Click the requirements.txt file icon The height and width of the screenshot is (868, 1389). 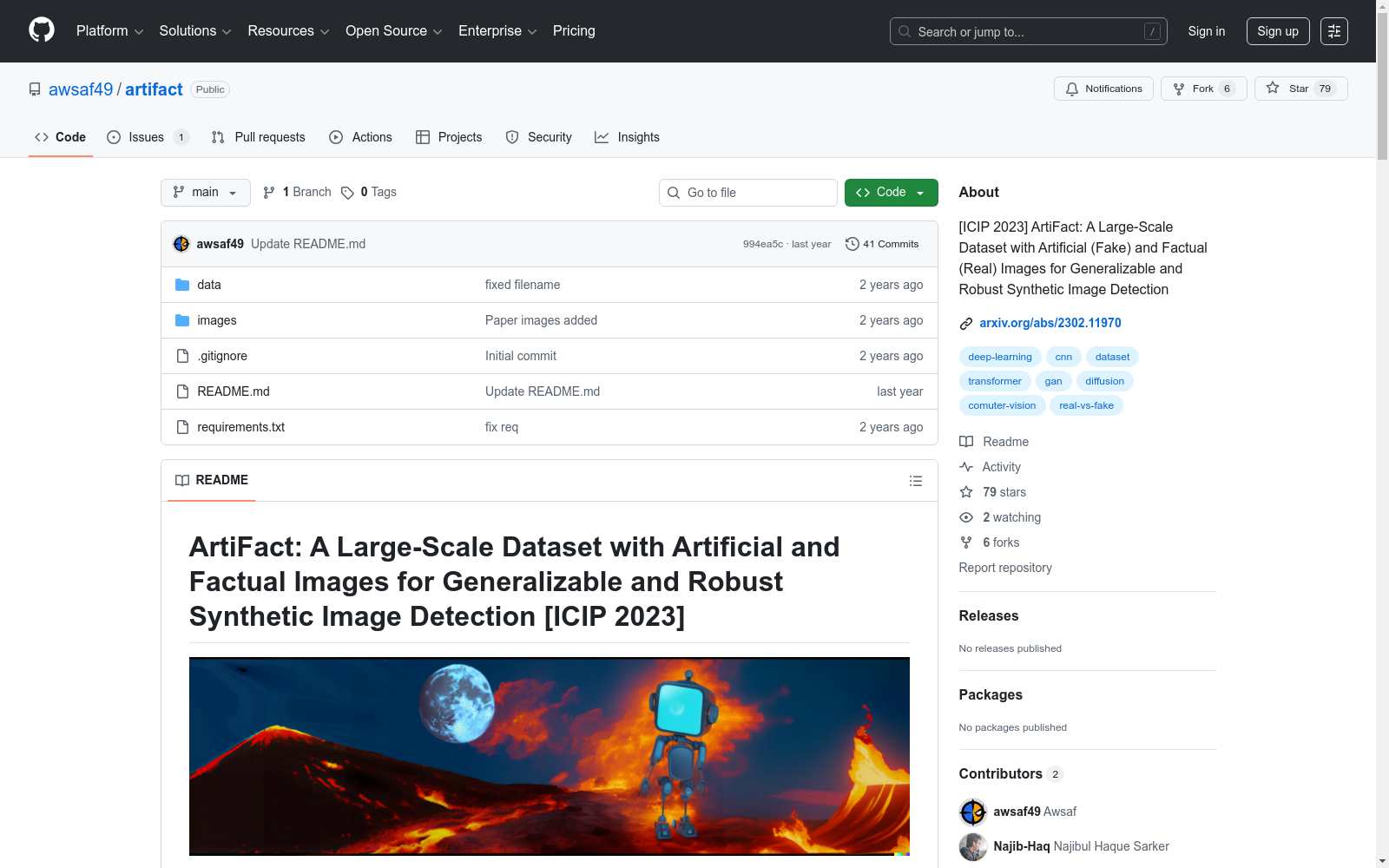coord(182,427)
